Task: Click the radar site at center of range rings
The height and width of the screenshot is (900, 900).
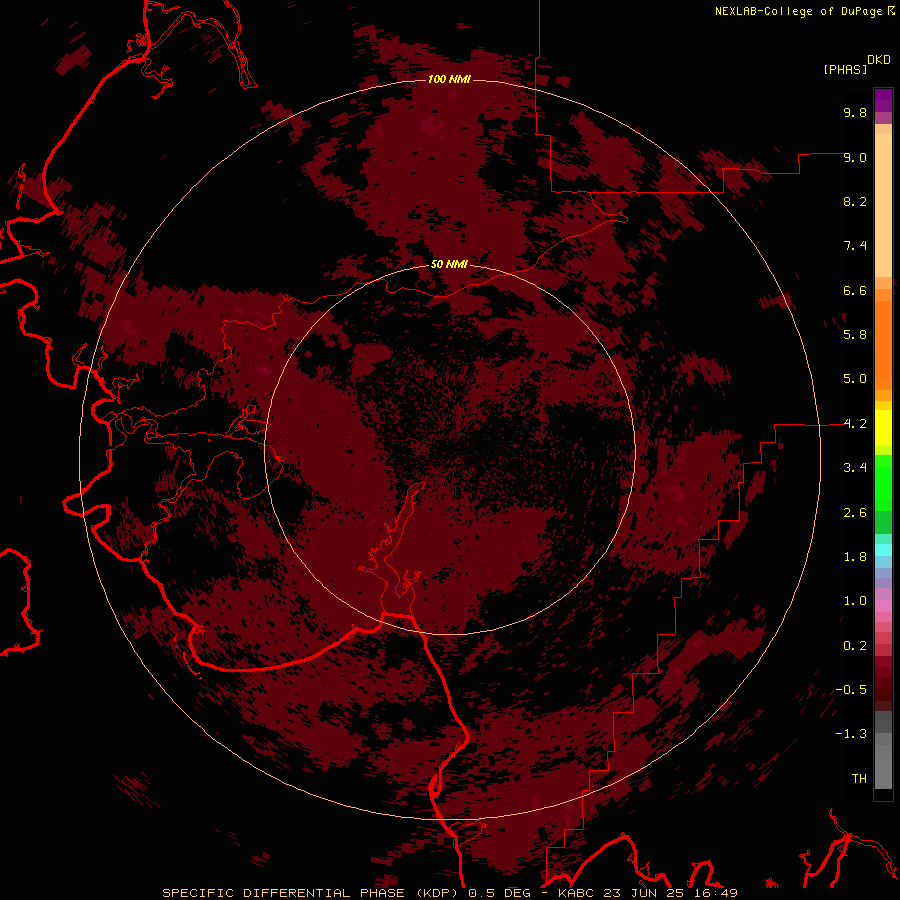Action: pos(449,451)
